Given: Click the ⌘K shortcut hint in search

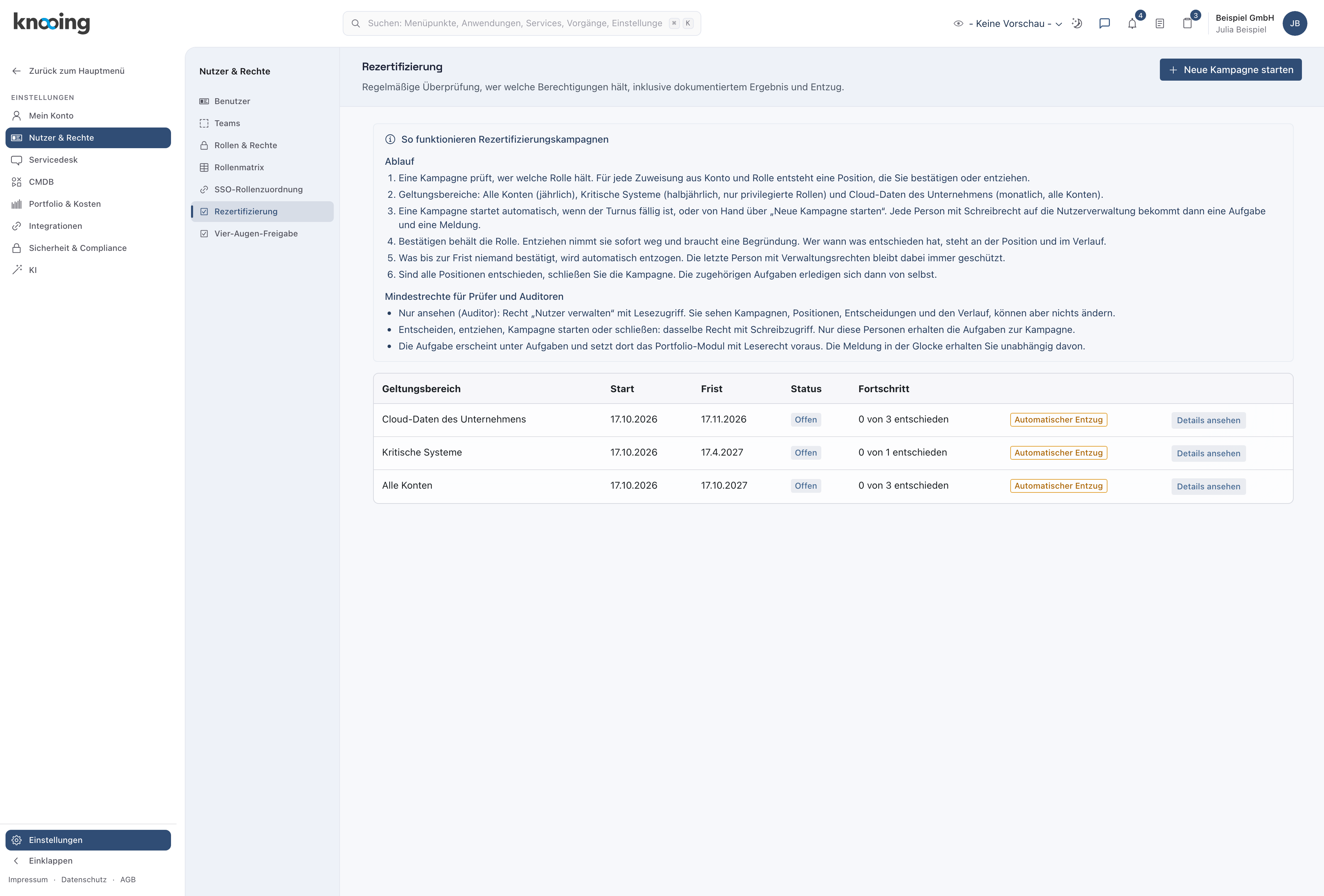Looking at the screenshot, I should 681,23.
